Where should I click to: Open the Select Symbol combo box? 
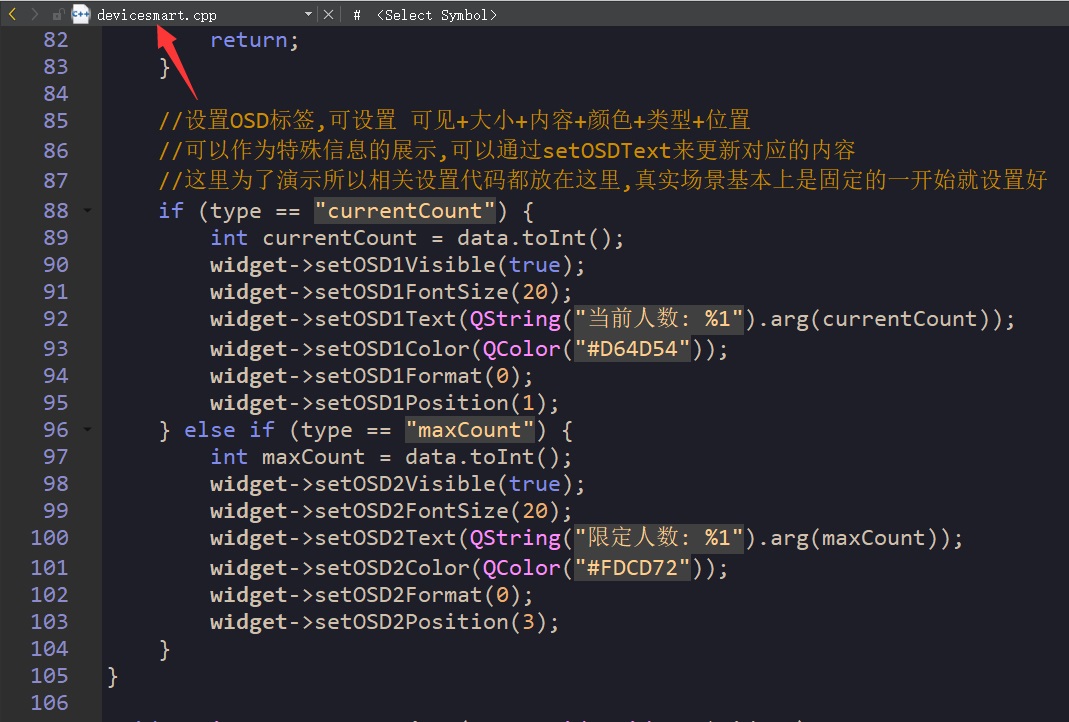[x=436, y=15]
